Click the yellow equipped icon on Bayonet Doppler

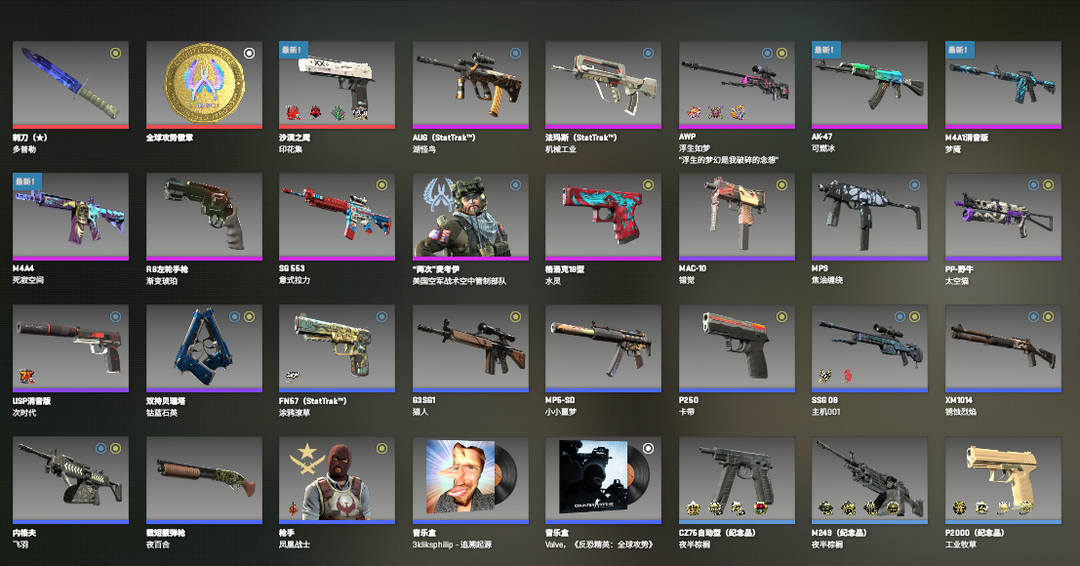[116, 53]
